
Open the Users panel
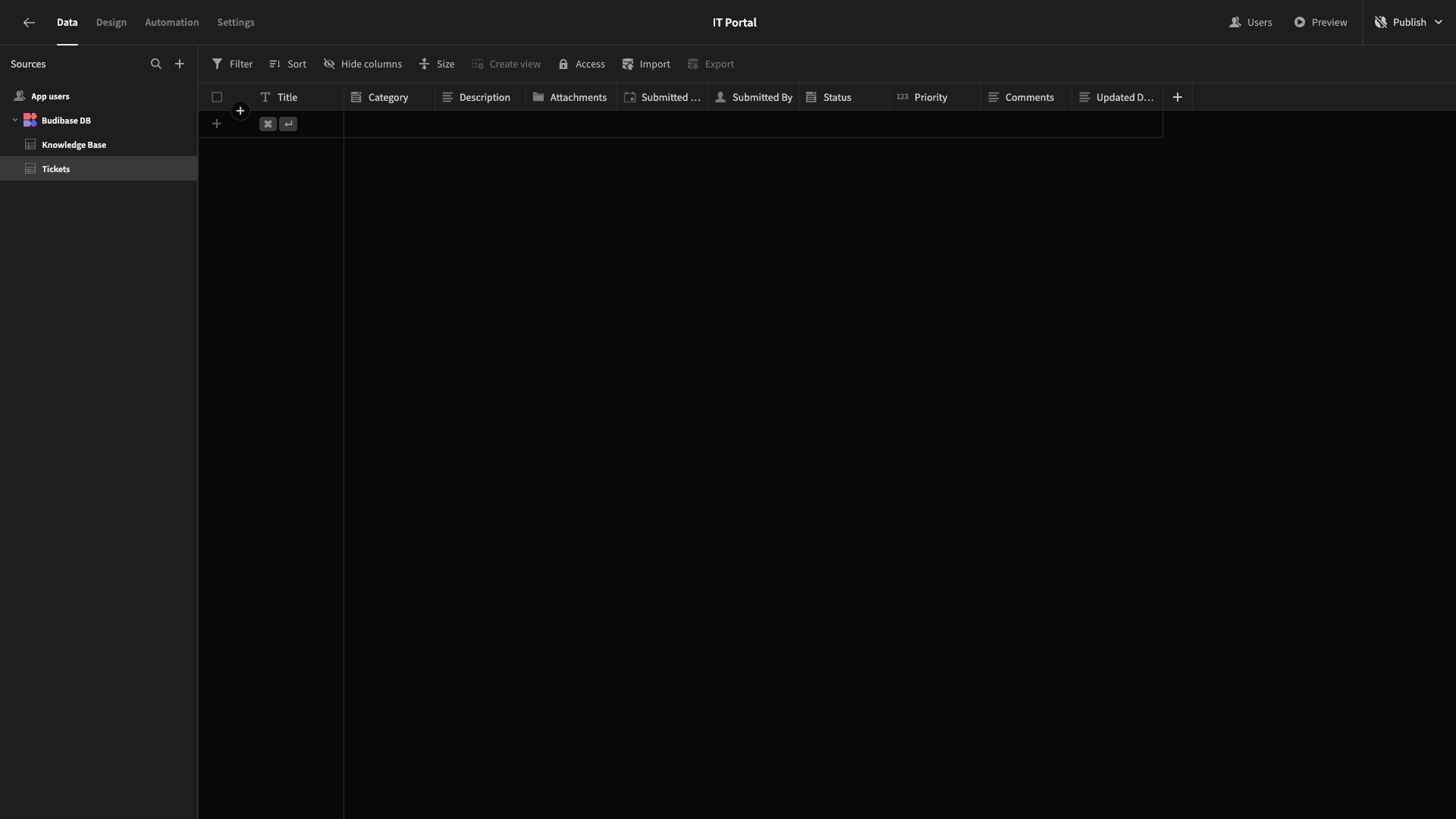click(x=1250, y=23)
